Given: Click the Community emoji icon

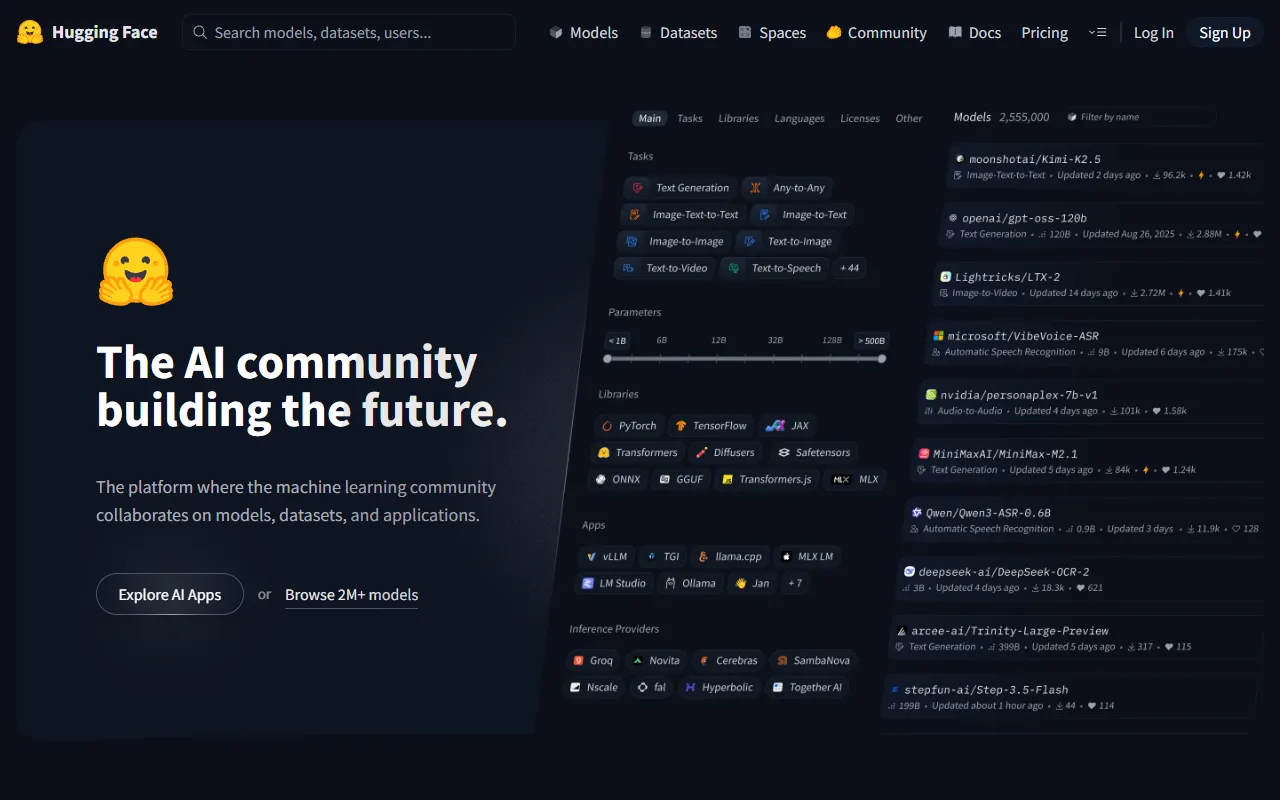Looking at the screenshot, I should click(x=834, y=33).
